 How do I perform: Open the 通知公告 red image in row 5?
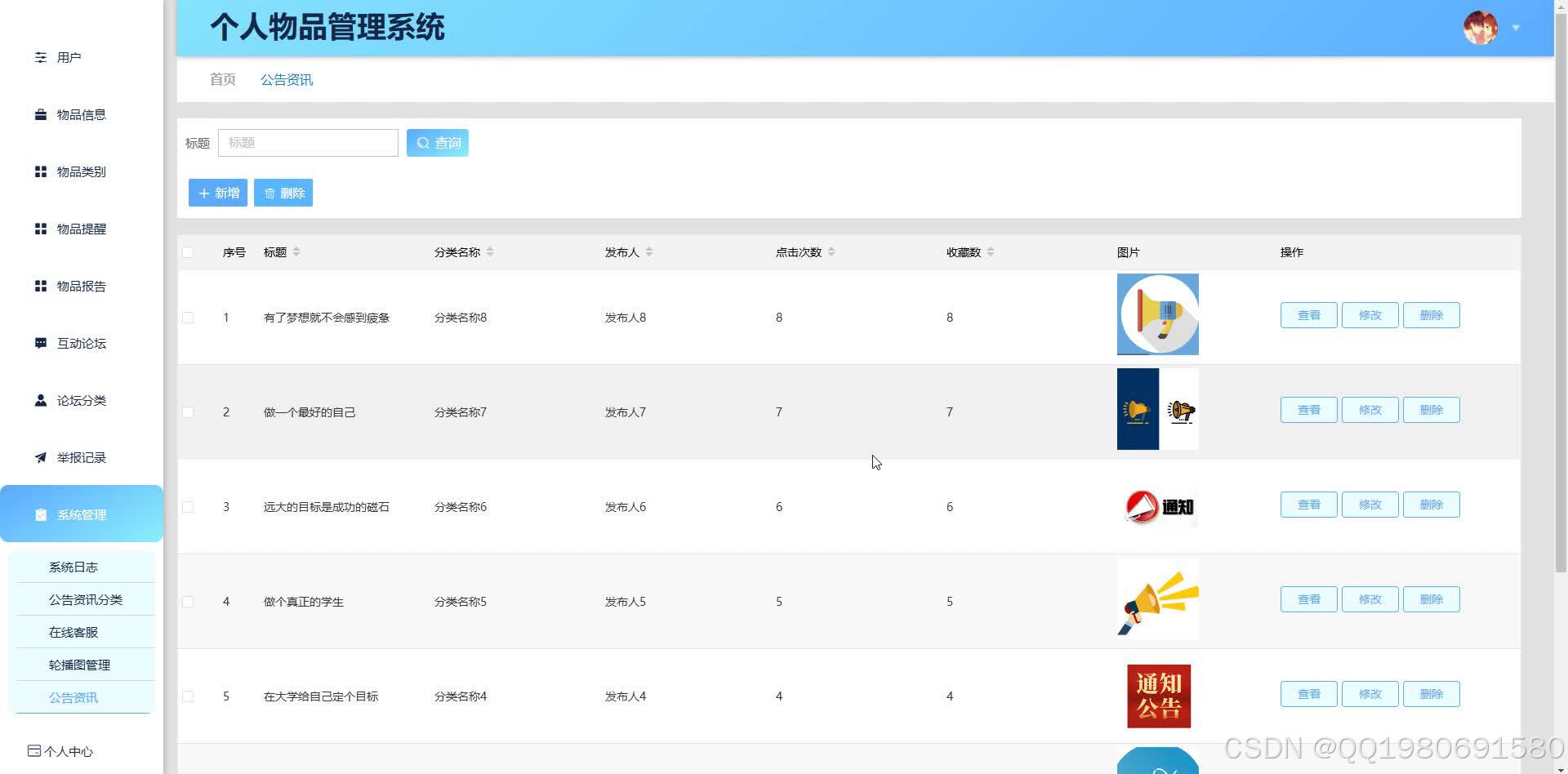click(x=1159, y=696)
